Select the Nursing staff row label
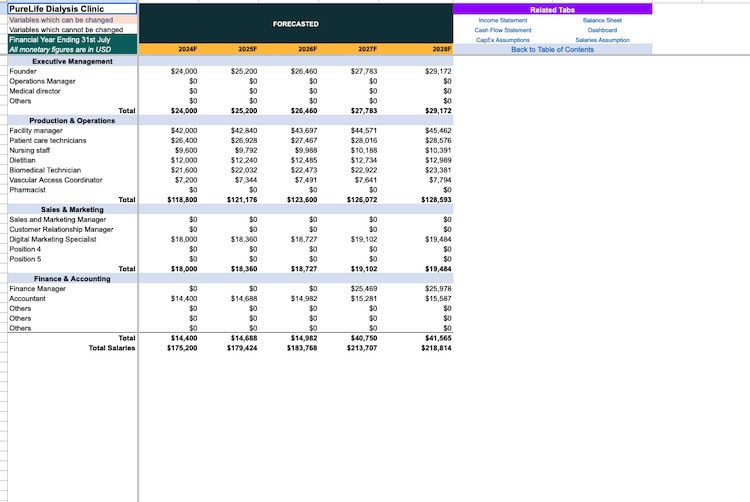The height and width of the screenshot is (502, 750). 29,150
